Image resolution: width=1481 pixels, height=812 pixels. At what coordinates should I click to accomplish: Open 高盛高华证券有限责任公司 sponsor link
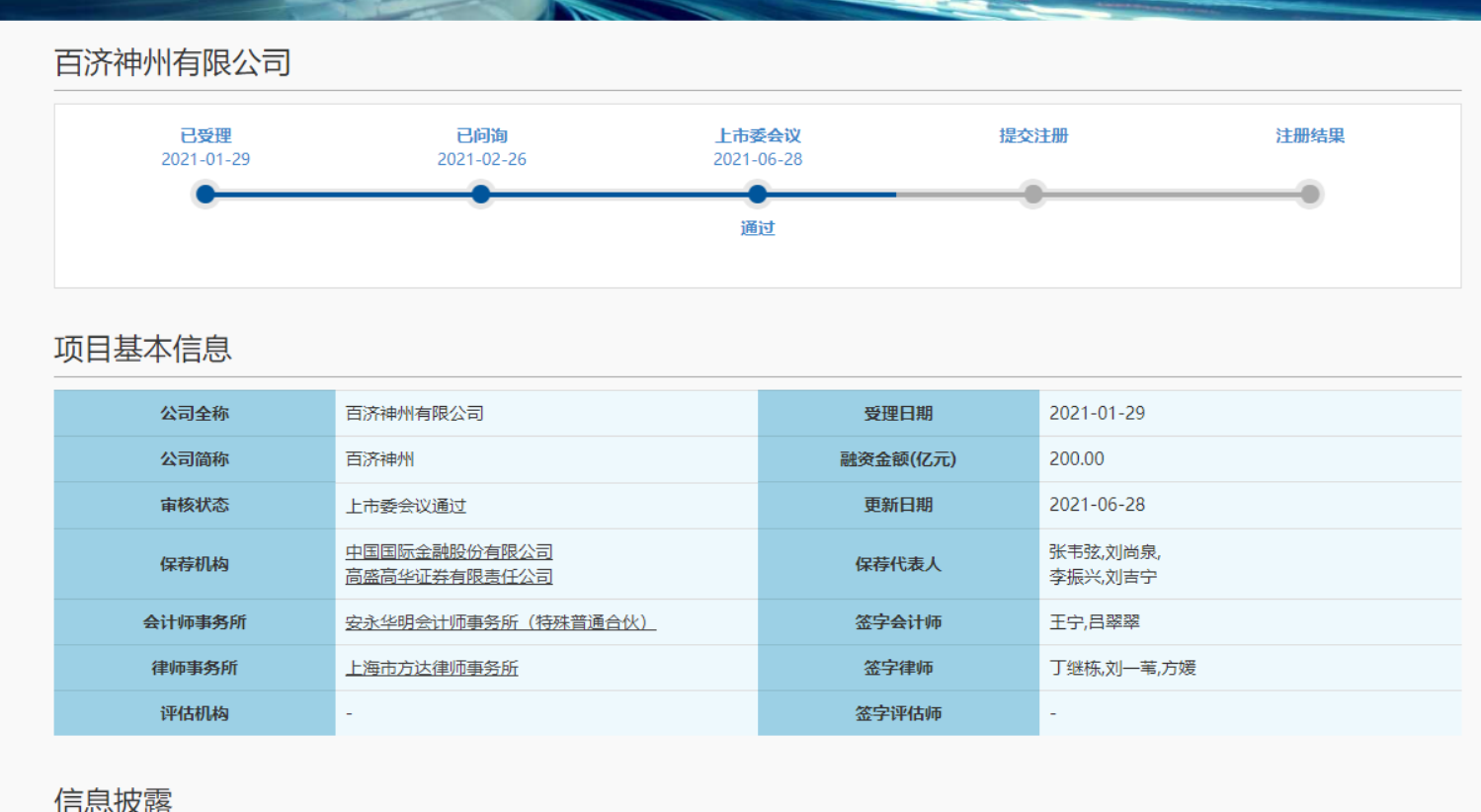point(448,576)
